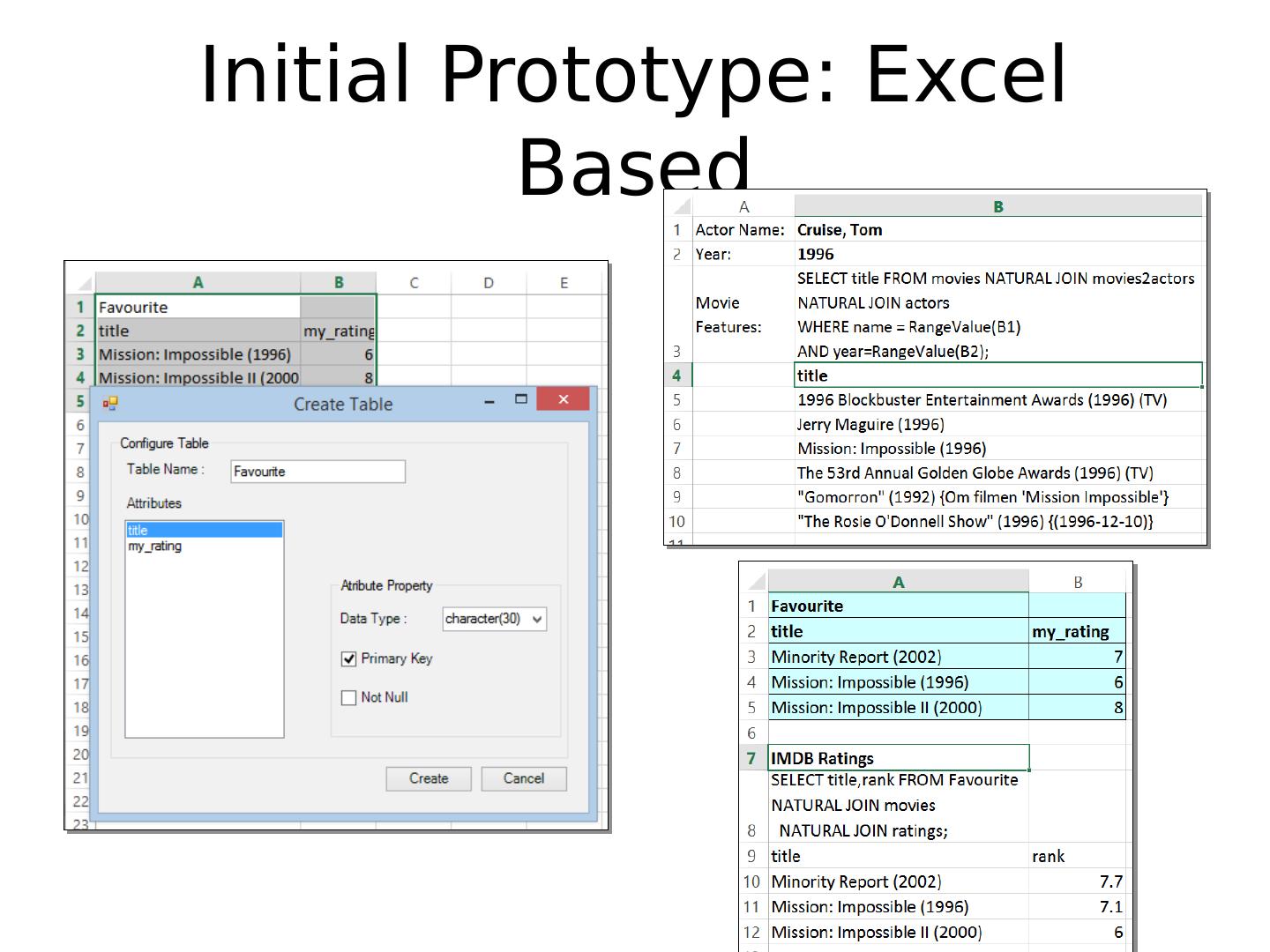This screenshot has height=952, width=1270.
Task: Click the 'IMDB Ratings' cell
Action: [899, 758]
